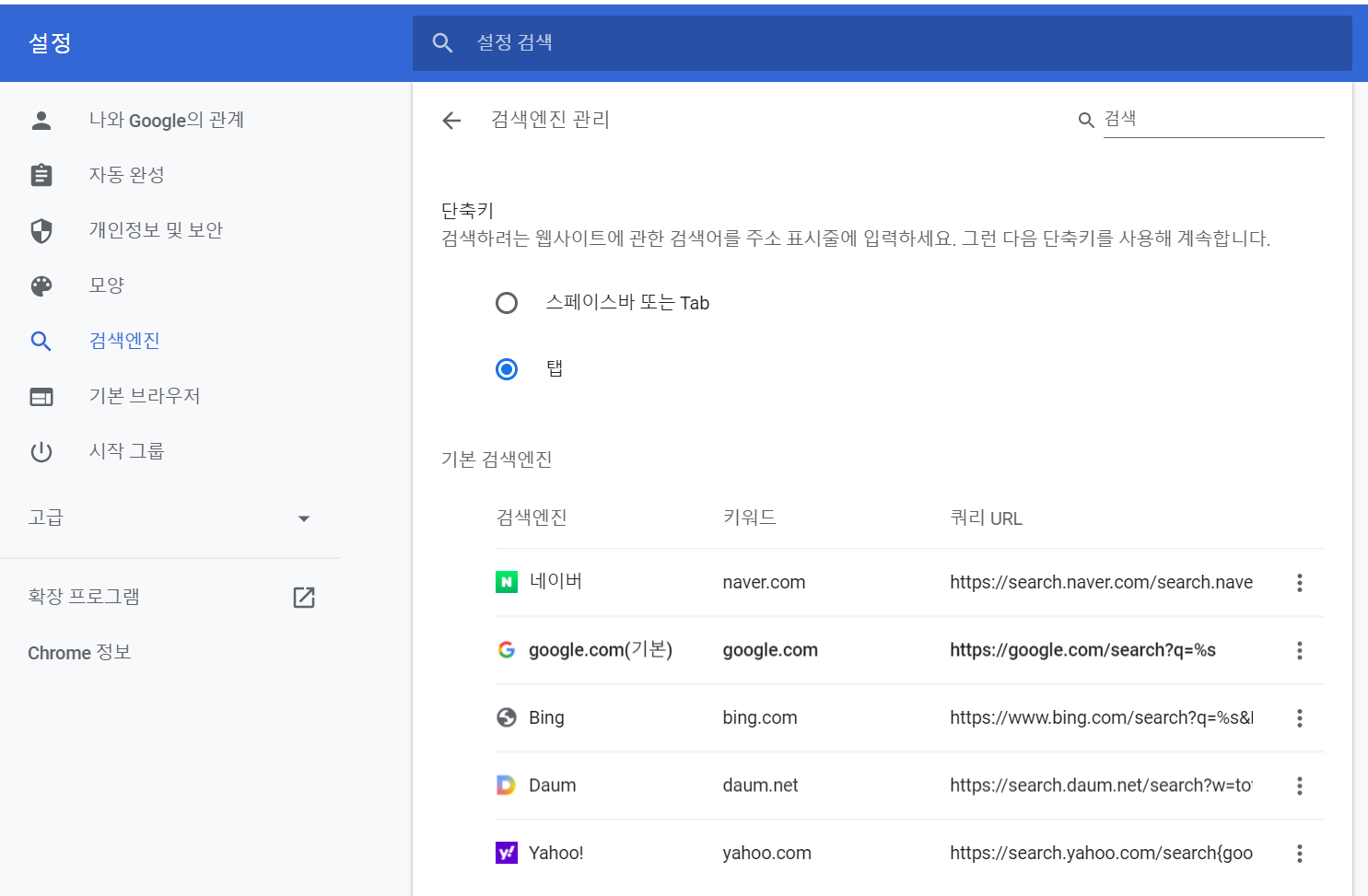This screenshot has height=896, width=1368.
Task: Select the 탭 radio option
Action: tap(507, 369)
